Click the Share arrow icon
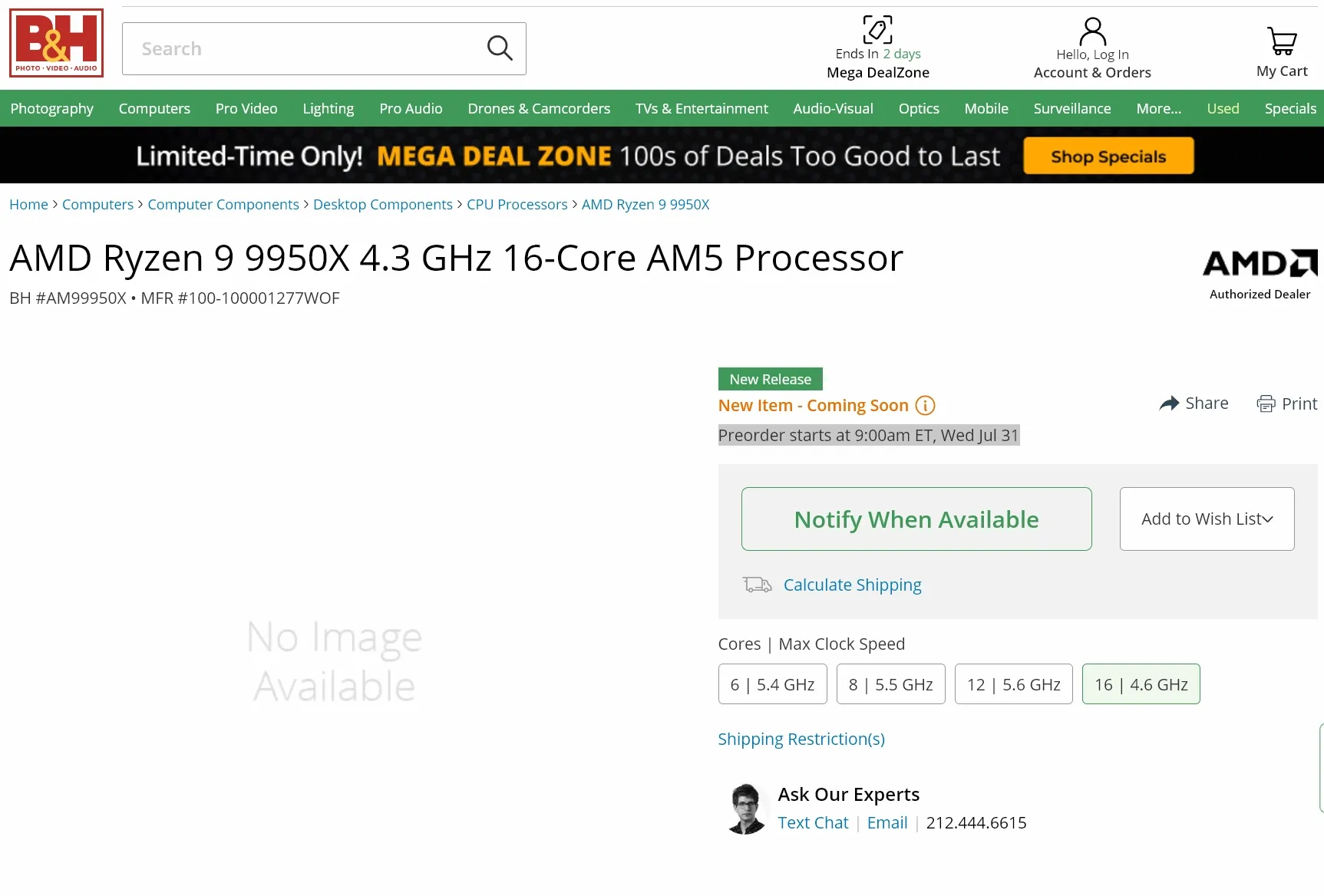 click(x=1169, y=404)
